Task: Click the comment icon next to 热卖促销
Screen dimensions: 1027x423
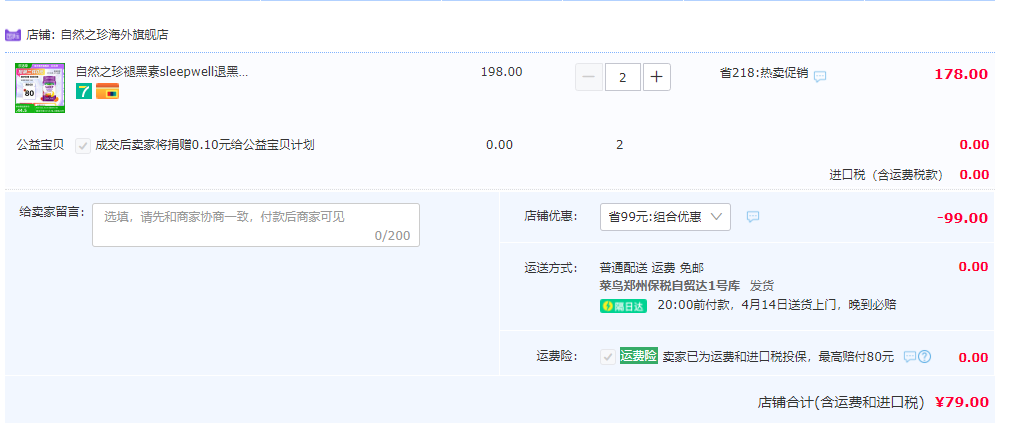Action: pos(820,76)
